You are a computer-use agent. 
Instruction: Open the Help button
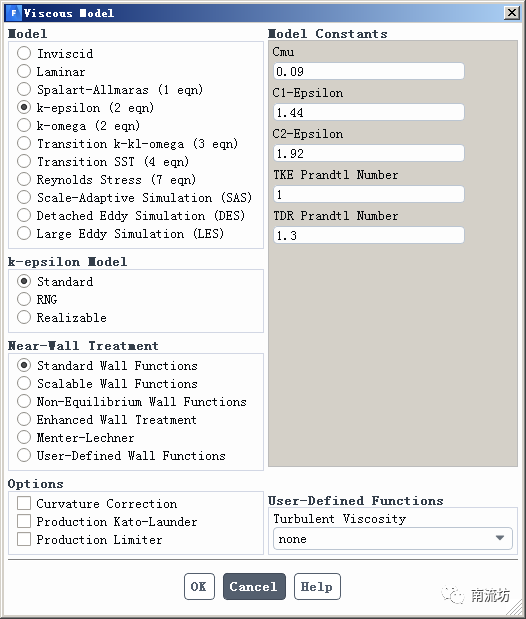point(317,587)
